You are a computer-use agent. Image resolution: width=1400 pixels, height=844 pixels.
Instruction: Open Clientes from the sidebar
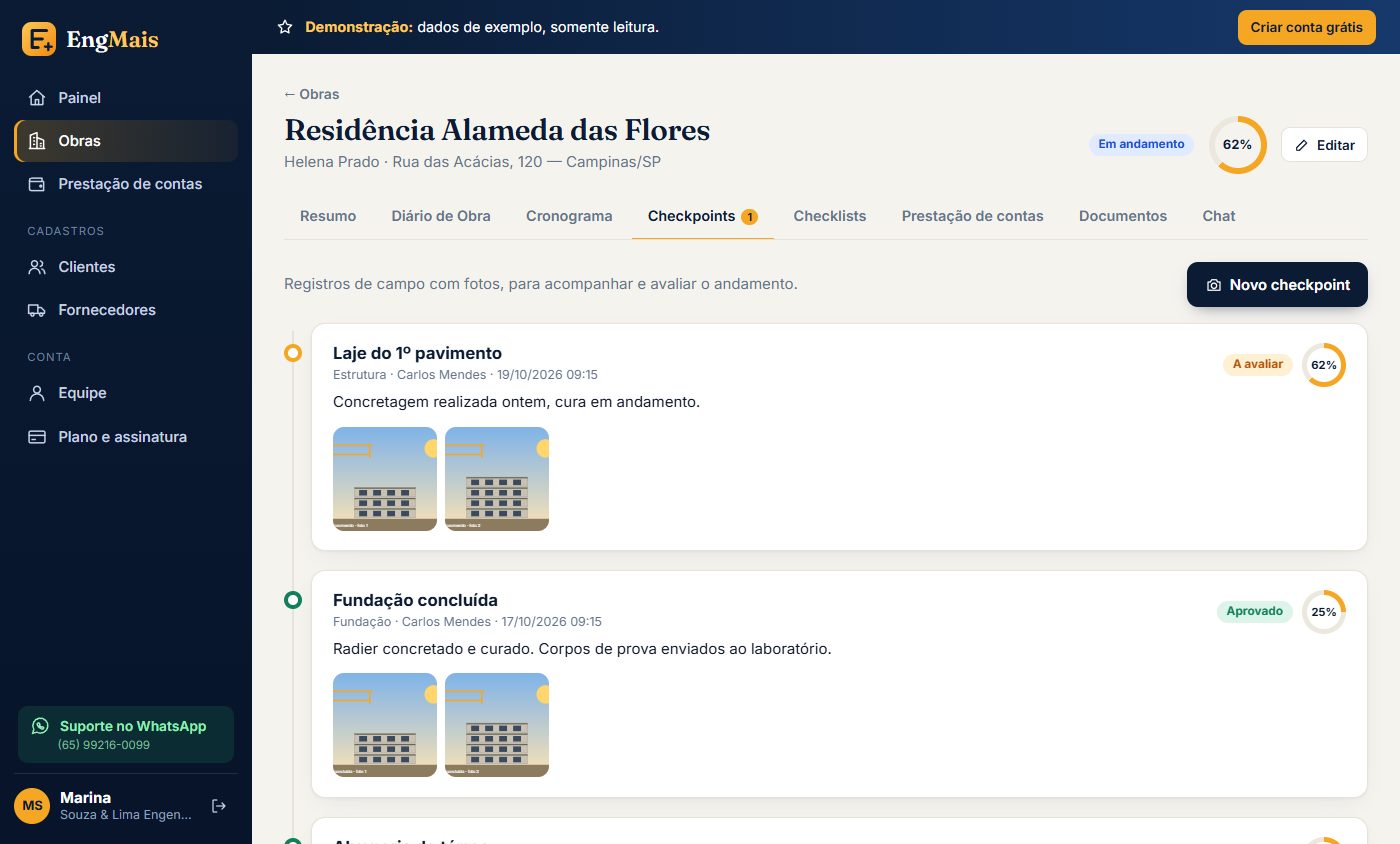126,267
